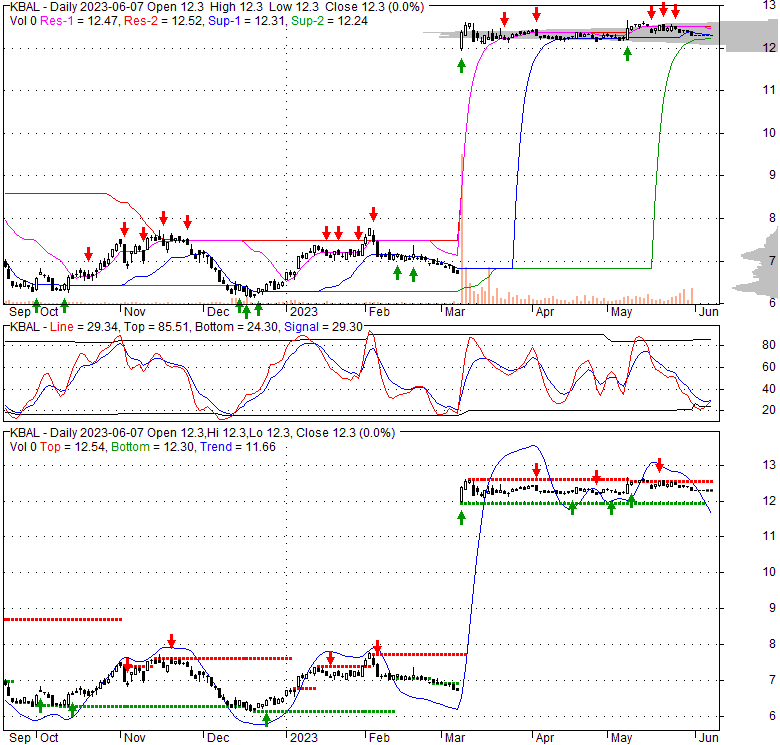Click the 10 price label on the top chart's axis

(x=769, y=133)
